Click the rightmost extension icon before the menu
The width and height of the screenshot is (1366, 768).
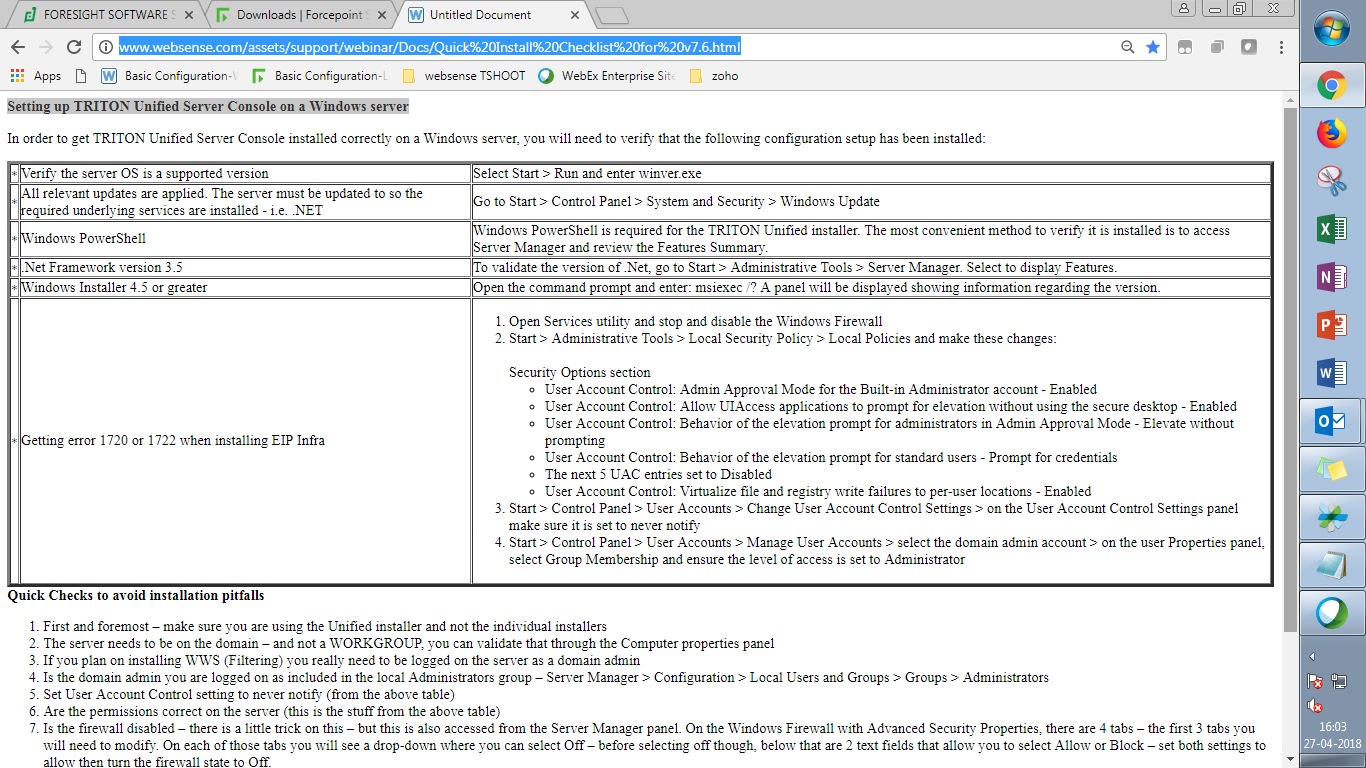pos(1249,47)
